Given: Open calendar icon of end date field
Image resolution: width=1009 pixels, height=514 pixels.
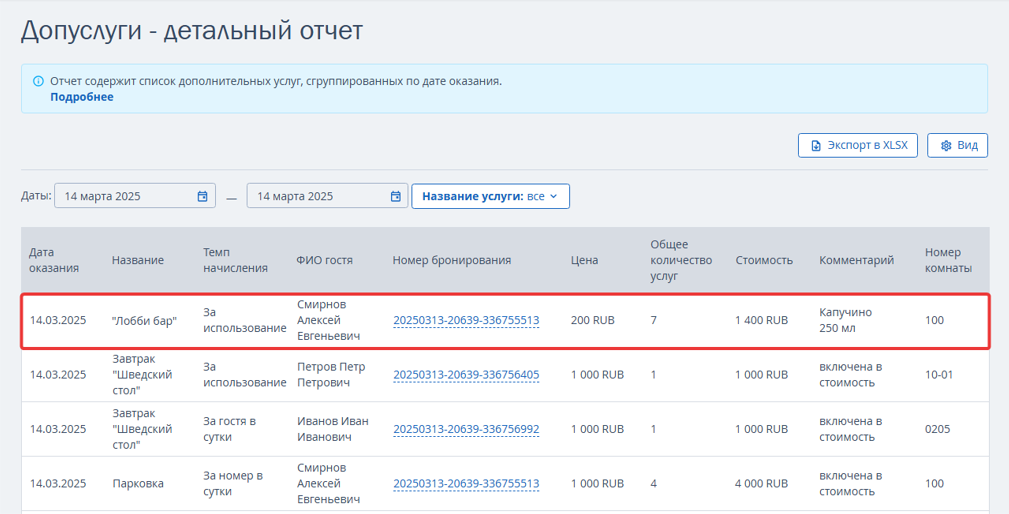Looking at the screenshot, I should (x=396, y=196).
